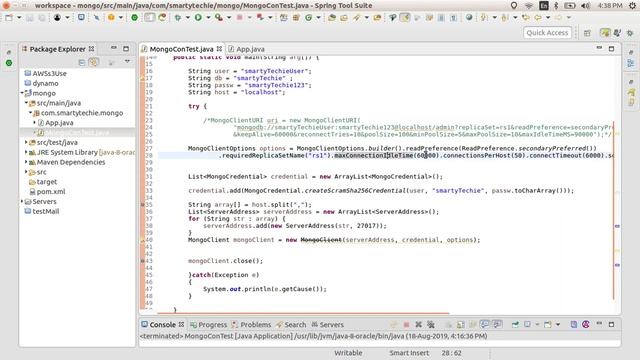Switch to the Spring perspective gear icon
The height and width of the screenshot is (360, 640).
point(630,33)
